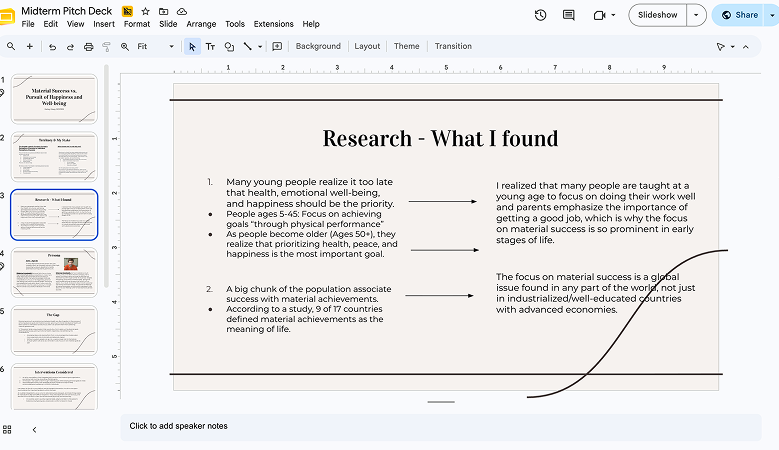Open comments panel icon
This screenshot has width=779, height=450.
pyautogui.click(x=568, y=15)
